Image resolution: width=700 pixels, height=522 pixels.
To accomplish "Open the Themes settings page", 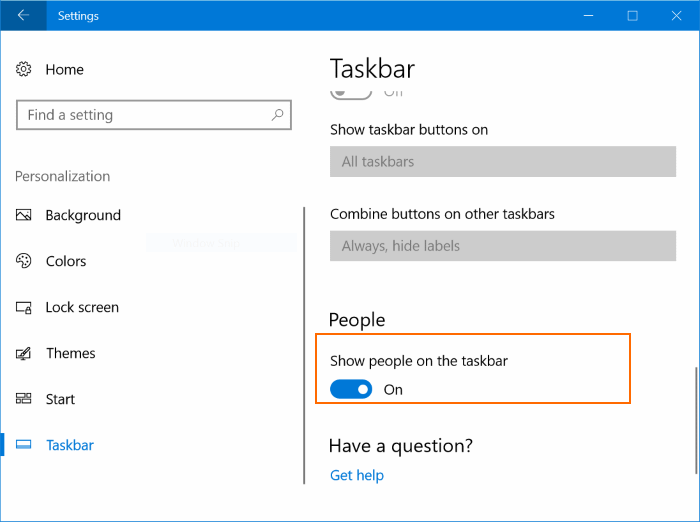I will 71,353.
